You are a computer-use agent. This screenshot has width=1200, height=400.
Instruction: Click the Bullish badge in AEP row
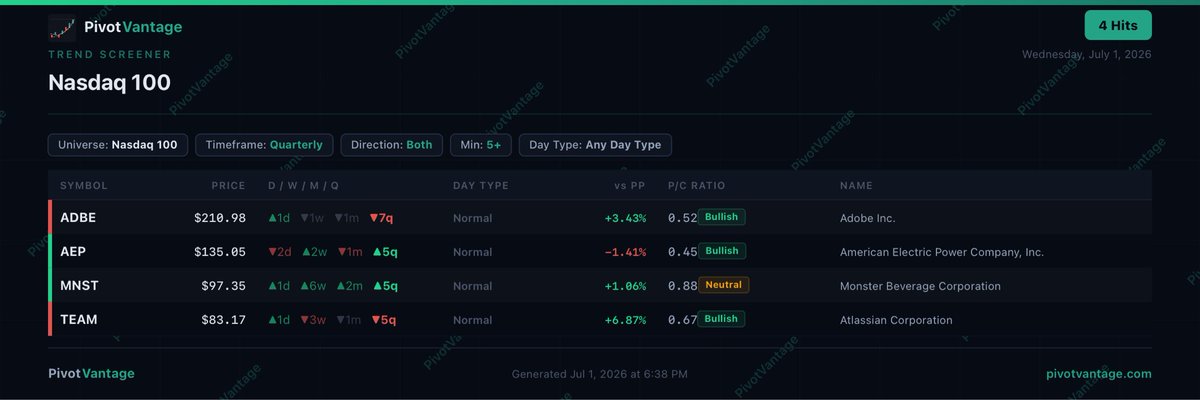click(x=722, y=251)
